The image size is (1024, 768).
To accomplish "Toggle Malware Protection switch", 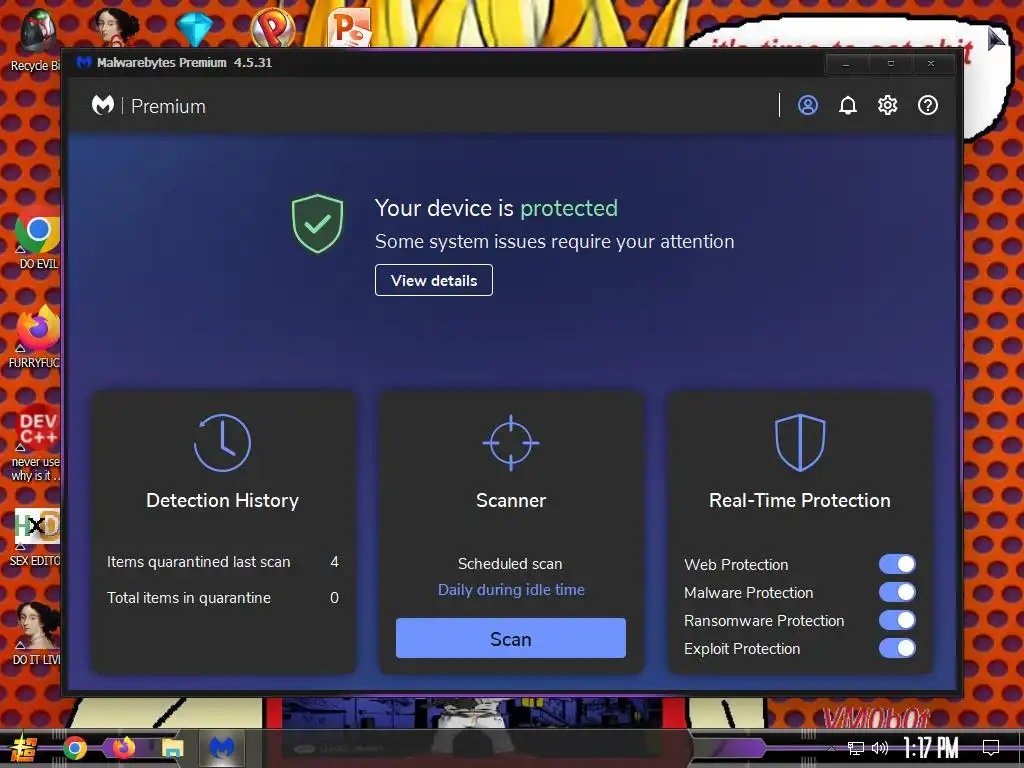I will tap(897, 592).
